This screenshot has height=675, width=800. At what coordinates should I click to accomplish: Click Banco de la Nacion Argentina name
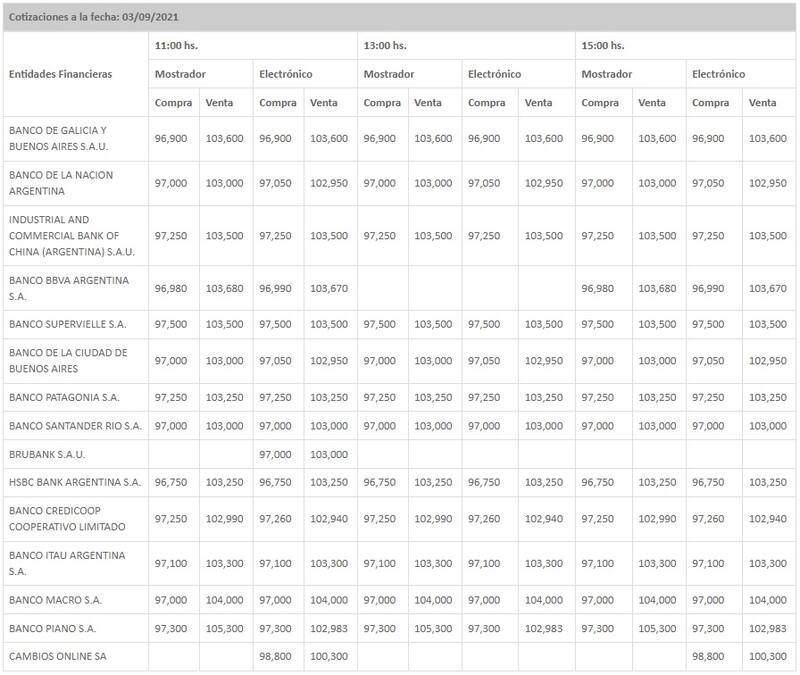(60, 183)
